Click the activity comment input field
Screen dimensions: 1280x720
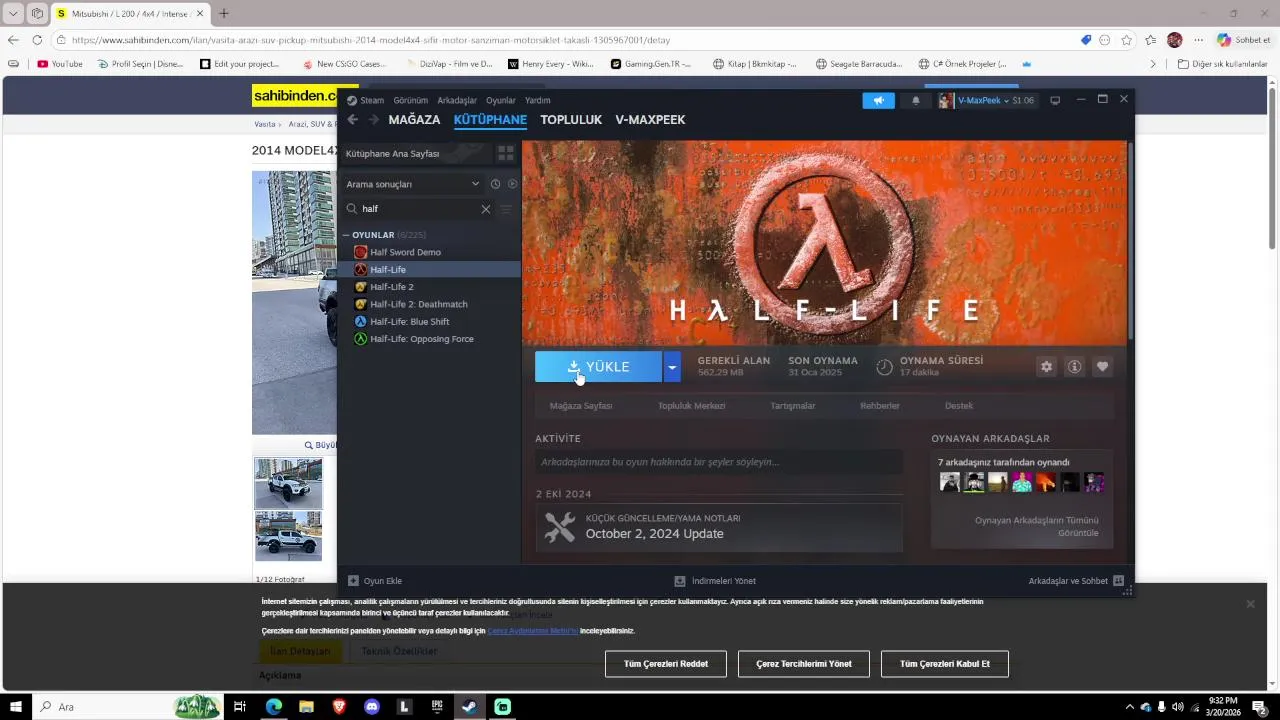(719, 462)
